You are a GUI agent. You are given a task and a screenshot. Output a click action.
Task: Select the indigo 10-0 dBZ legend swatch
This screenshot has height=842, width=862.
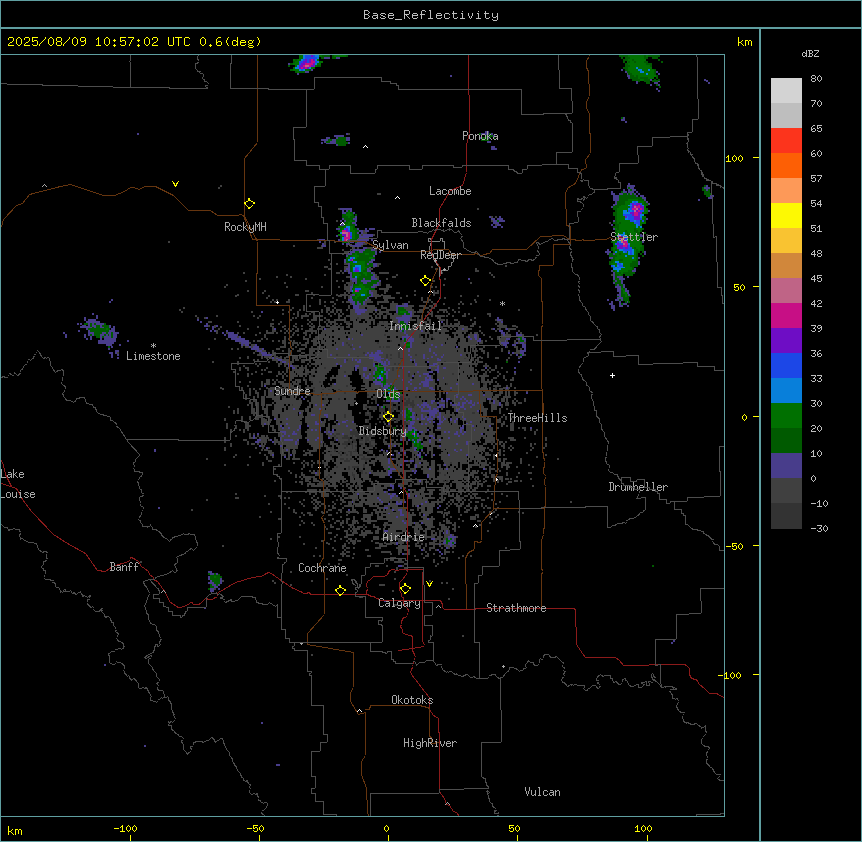coord(786,466)
